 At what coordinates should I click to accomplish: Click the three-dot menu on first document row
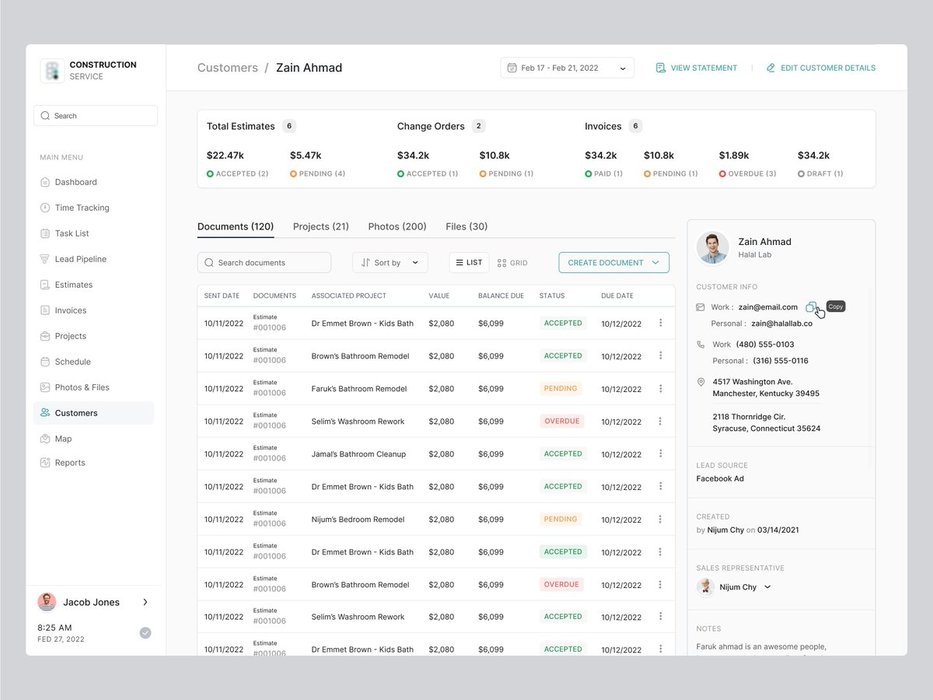tap(660, 323)
